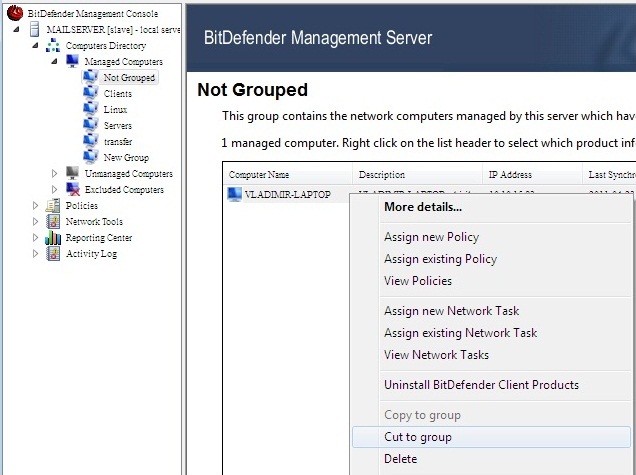Open the Reporting Center tree label
The width and height of the screenshot is (636, 475).
point(99,238)
